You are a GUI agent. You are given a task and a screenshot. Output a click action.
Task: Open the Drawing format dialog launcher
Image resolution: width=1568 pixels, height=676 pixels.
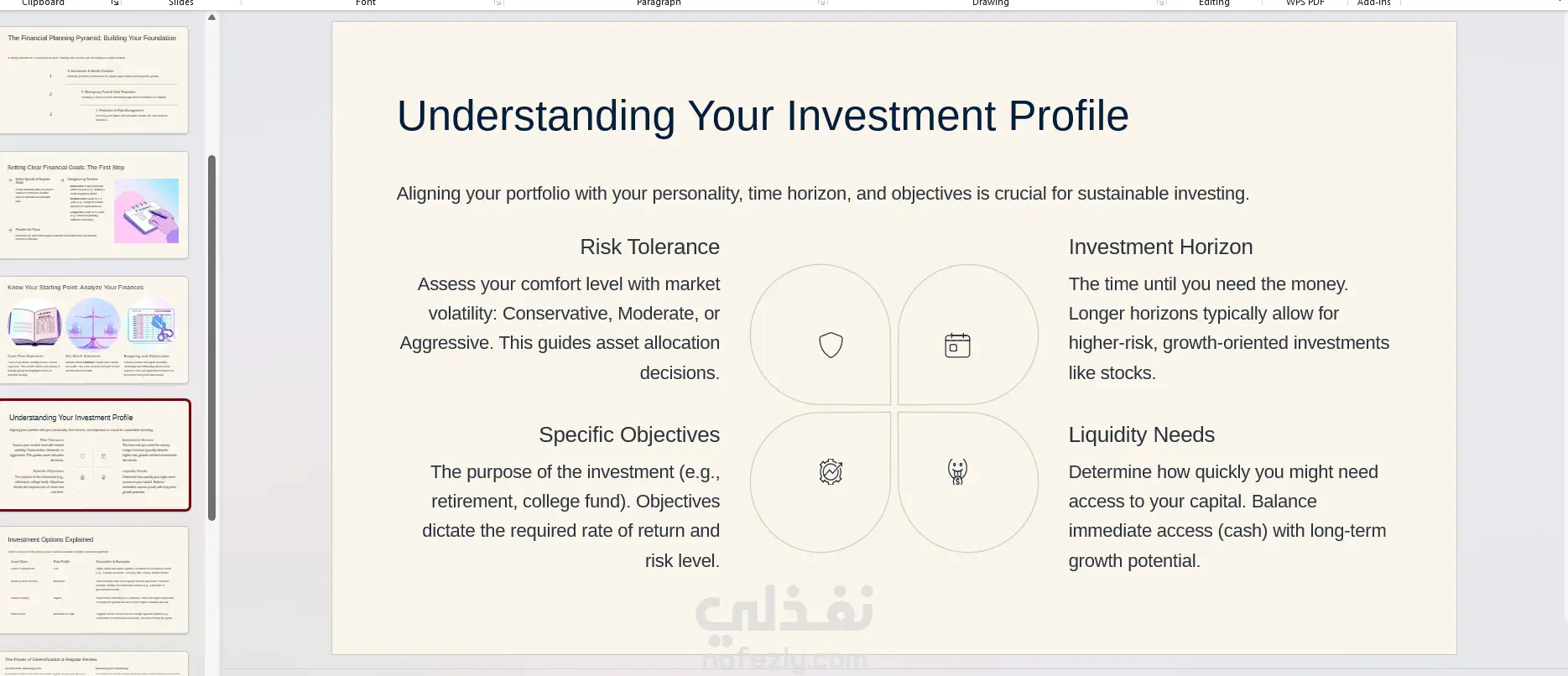[1161, 3]
